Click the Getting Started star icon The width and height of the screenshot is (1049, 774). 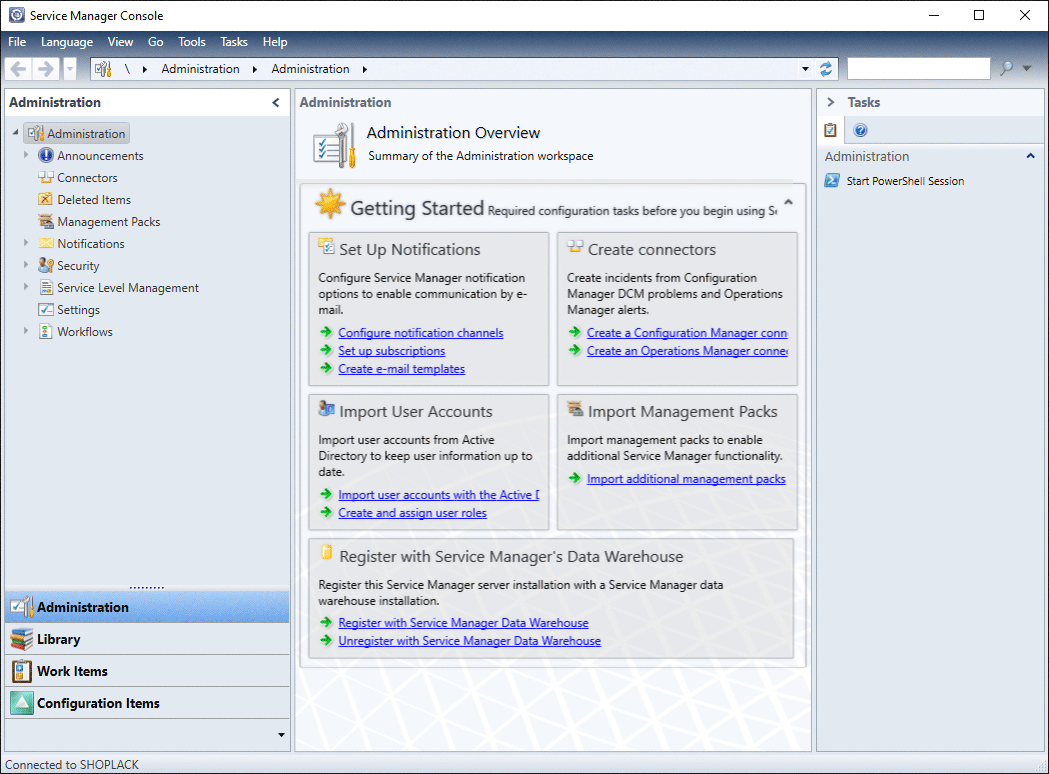[x=330, y=204]
